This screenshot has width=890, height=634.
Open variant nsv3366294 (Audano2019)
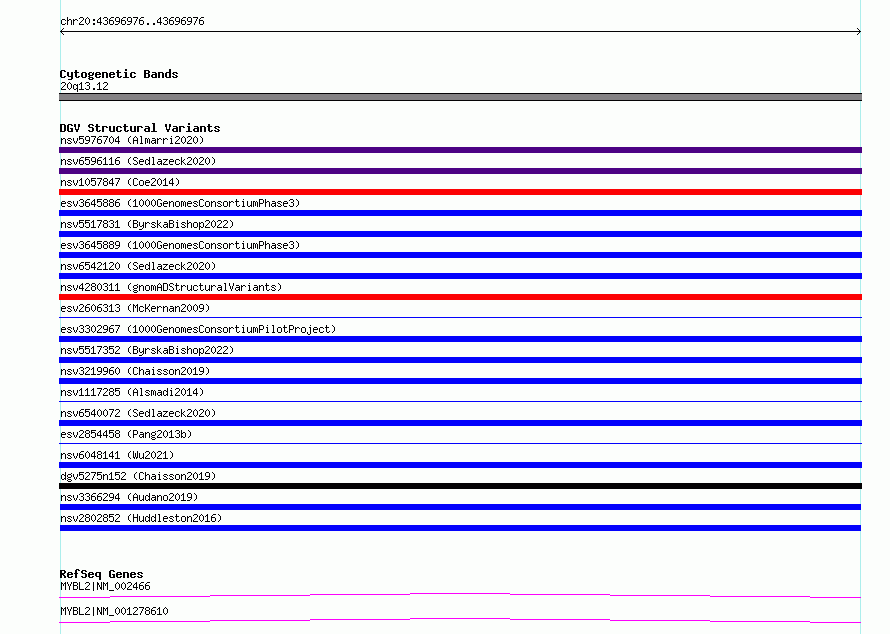coord(129,497)
